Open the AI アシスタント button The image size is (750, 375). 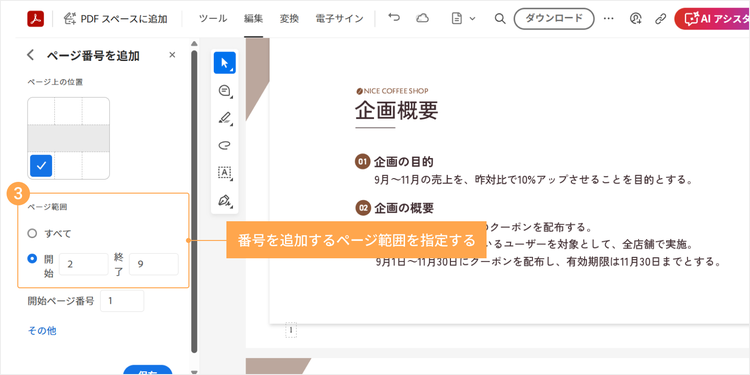click(712, 19)
